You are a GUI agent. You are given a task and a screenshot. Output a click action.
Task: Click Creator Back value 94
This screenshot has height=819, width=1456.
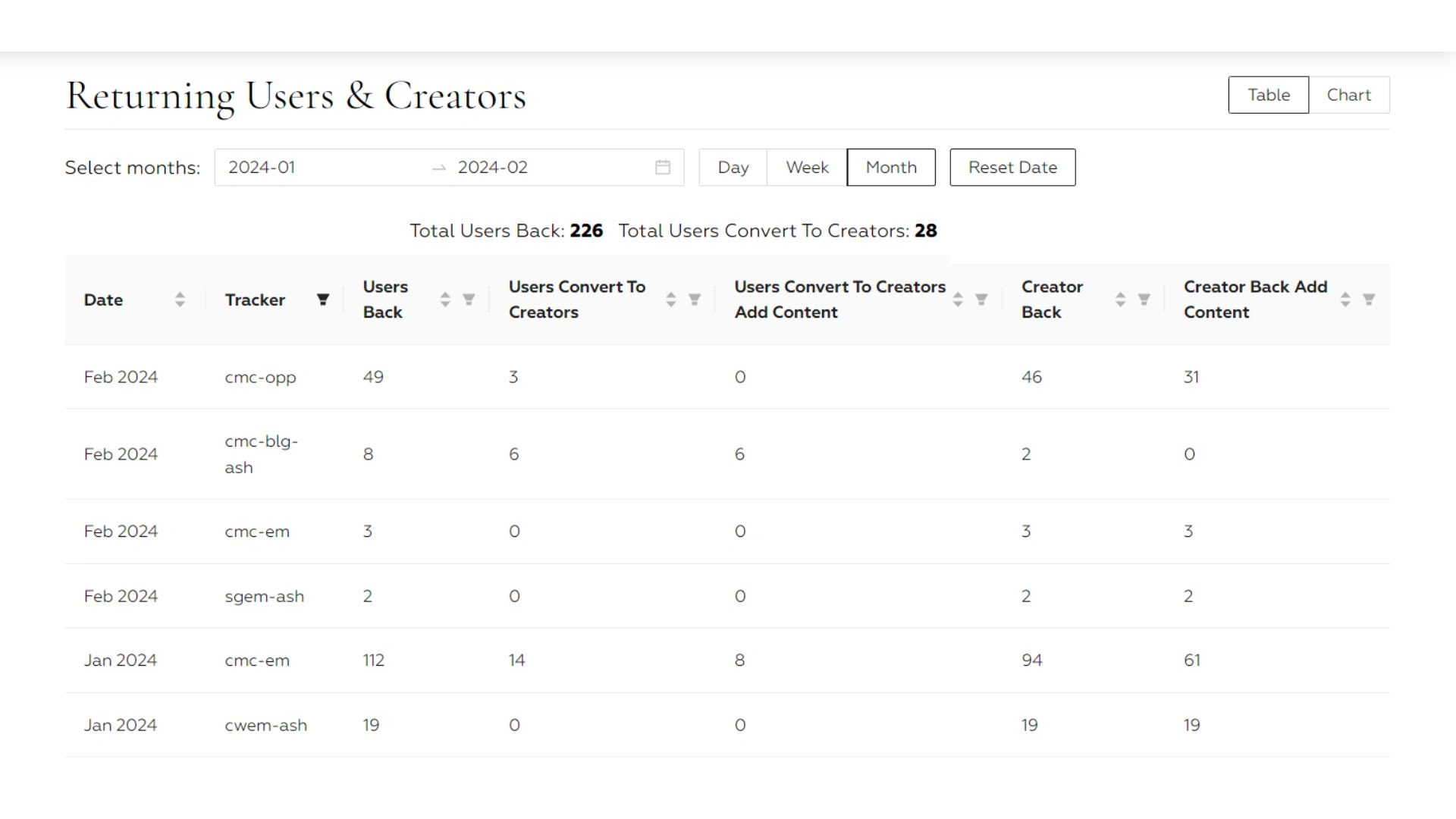point(1032,661)
